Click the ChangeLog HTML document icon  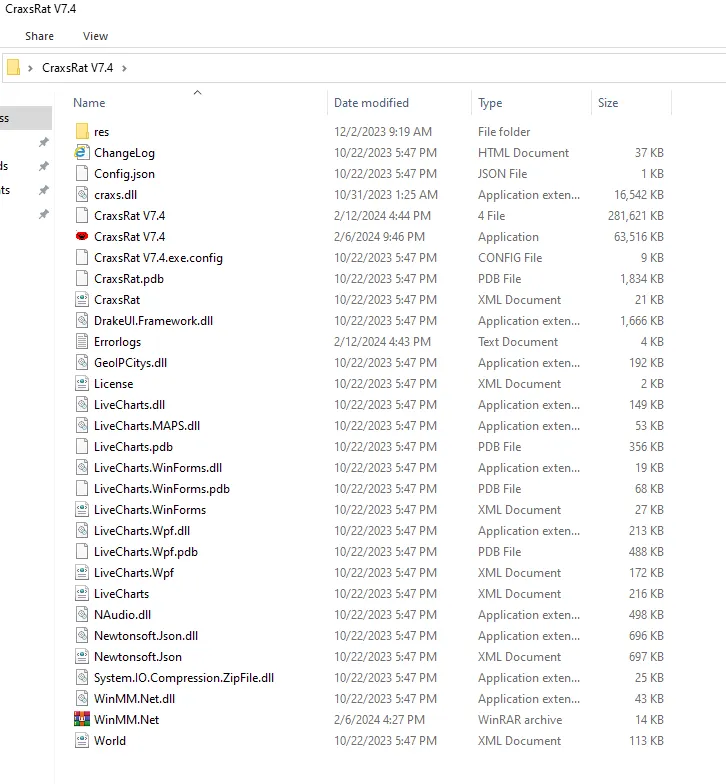82,153
